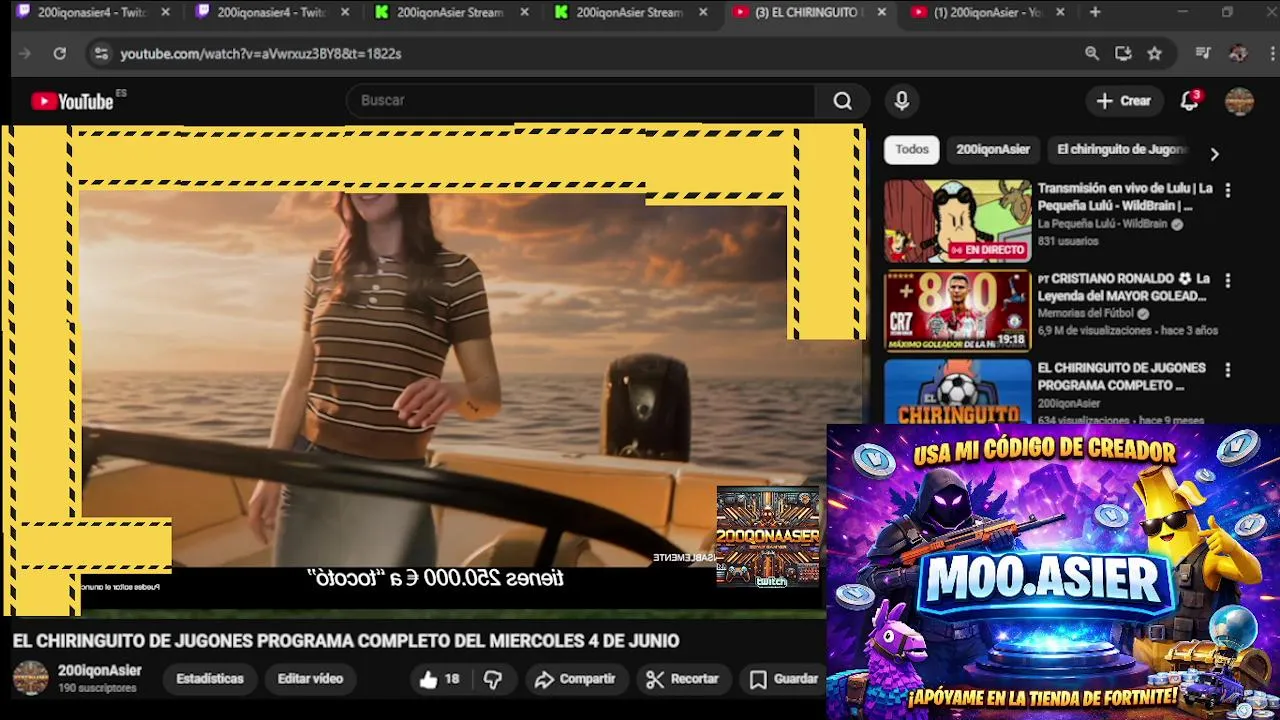Screen dimensions: 1280x720
Task: Filter suggestions by 200iqonAsier chip
Action: click(x=993, y=149)
